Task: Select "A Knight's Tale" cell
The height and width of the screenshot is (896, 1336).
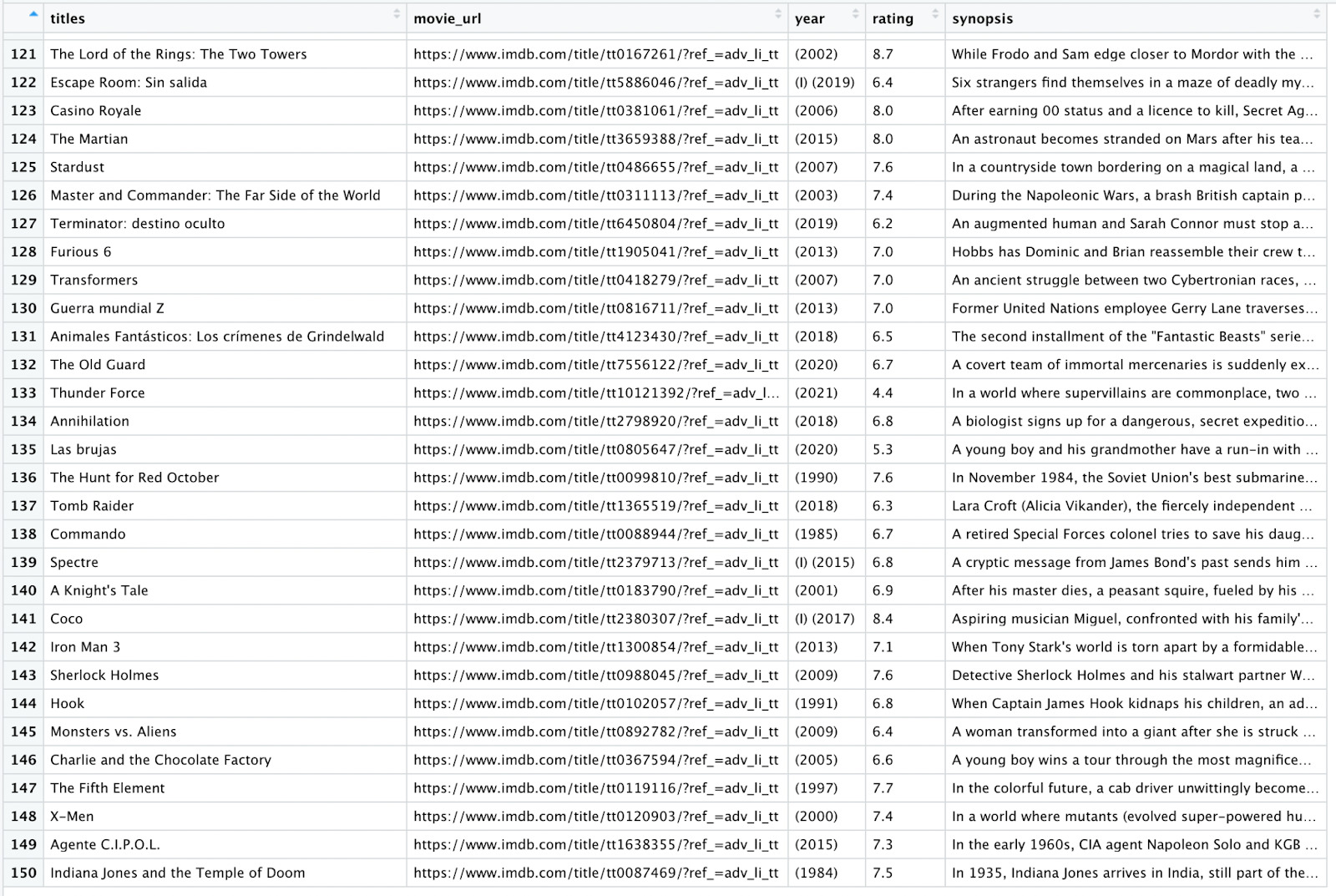Action: 225,590
